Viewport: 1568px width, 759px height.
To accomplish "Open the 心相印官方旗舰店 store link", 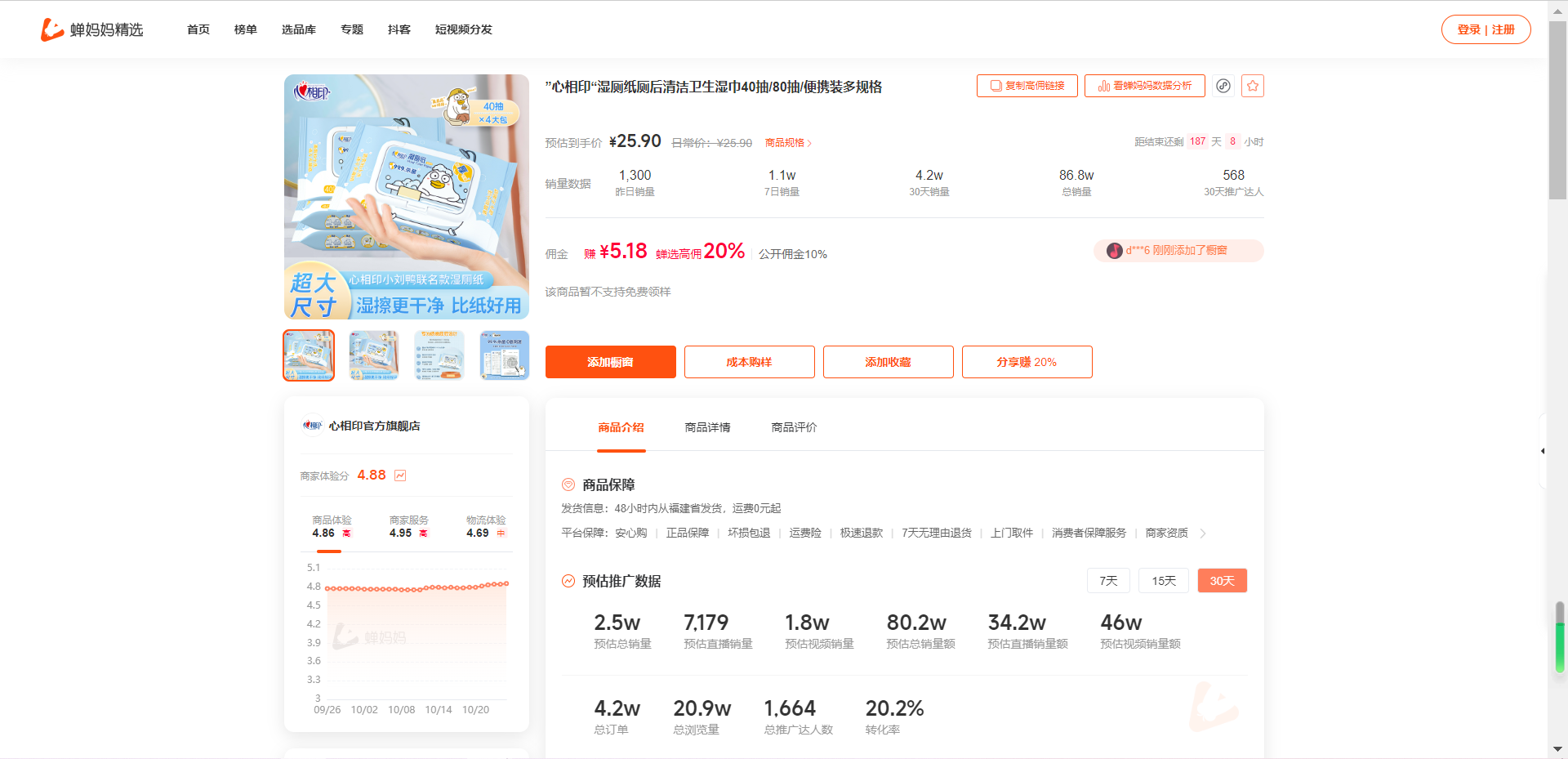I will [374, 426].
